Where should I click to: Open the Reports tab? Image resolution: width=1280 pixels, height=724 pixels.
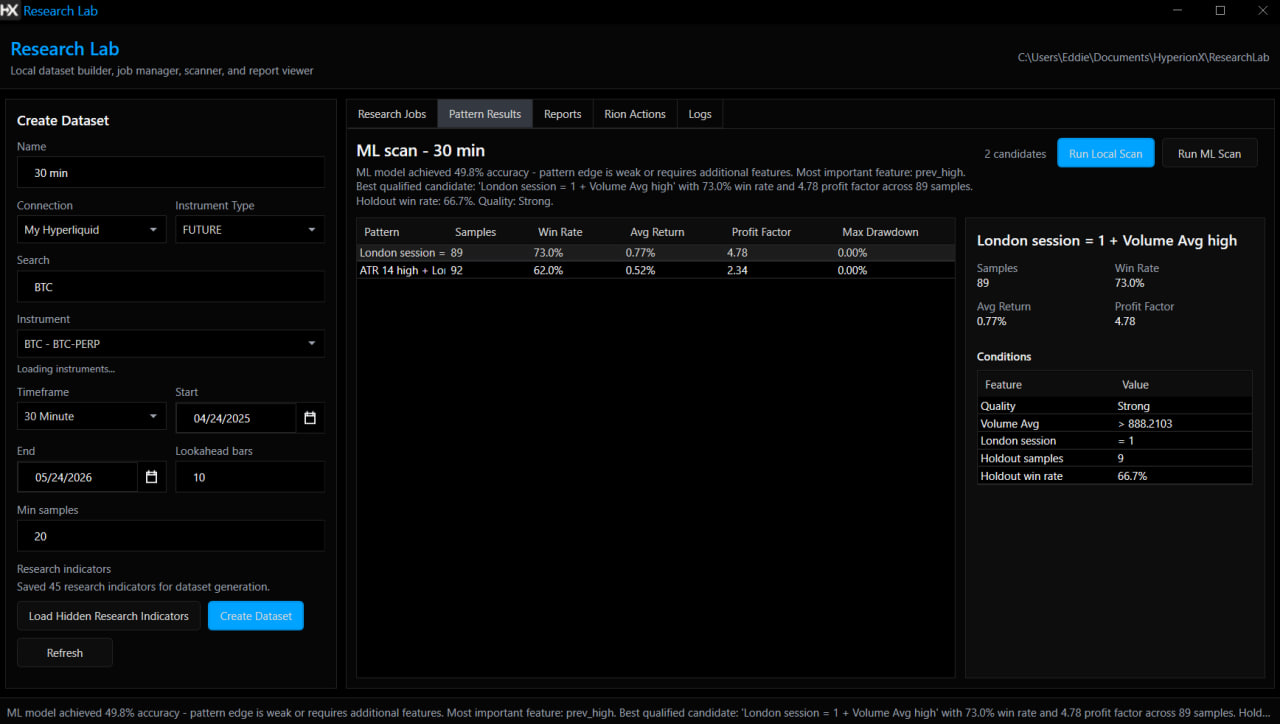tap(563, 114)
